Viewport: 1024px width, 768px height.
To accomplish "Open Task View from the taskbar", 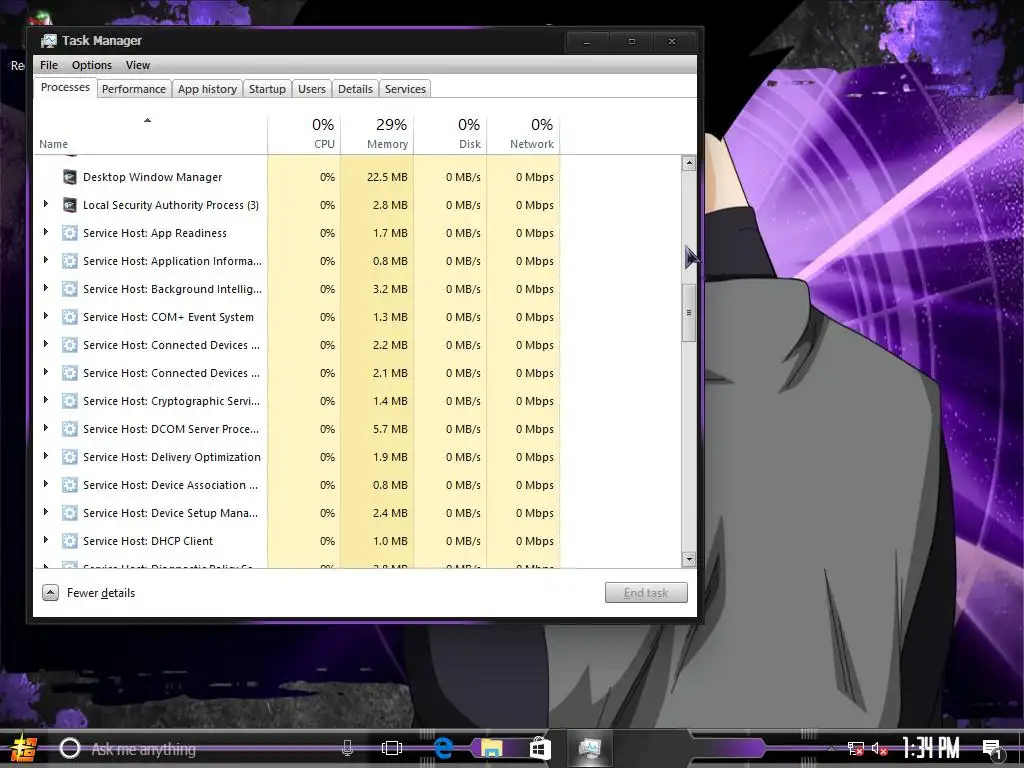I will coord(392,748).
